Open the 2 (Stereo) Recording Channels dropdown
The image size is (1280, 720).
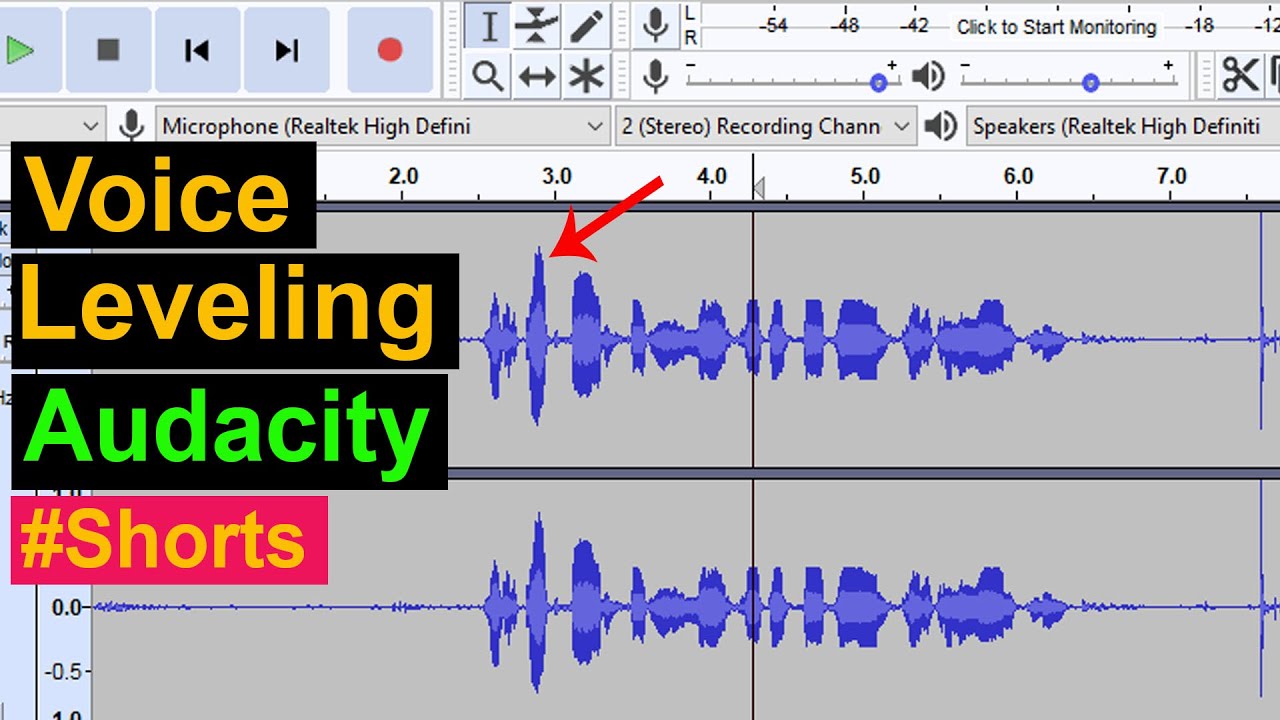click(x=766, y=127)
